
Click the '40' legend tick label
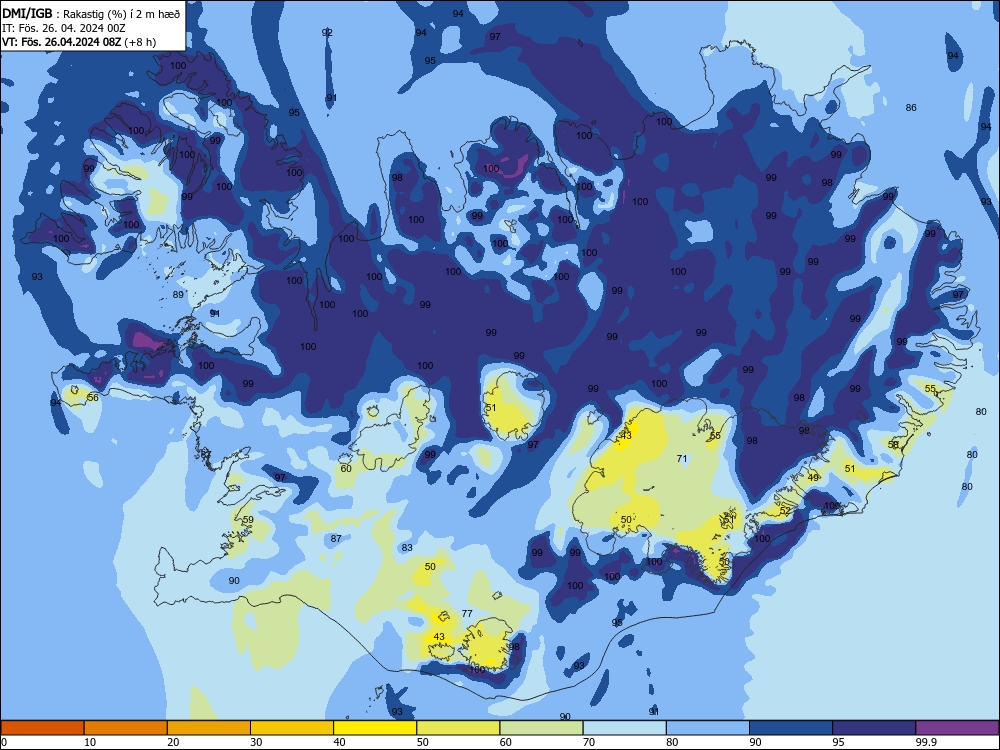(339, 742)
